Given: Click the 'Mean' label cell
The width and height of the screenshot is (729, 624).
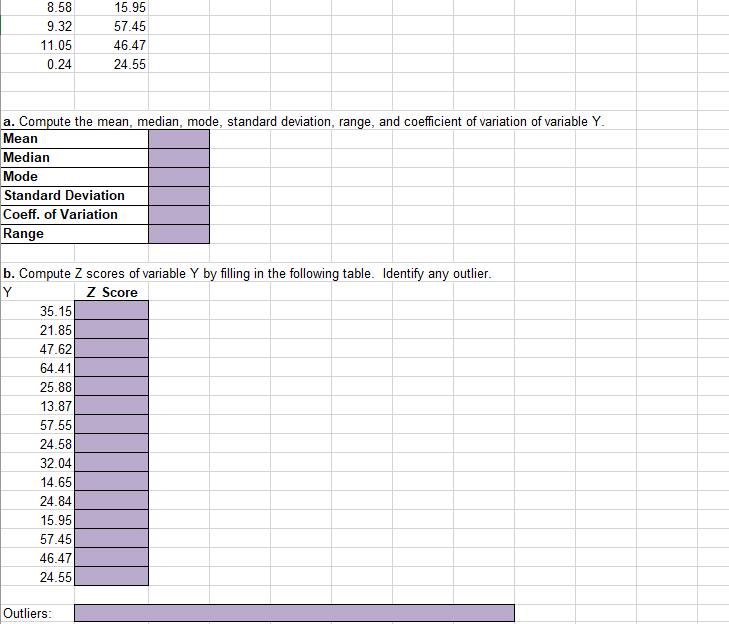Looking at the screenshot, I should 74,139.
